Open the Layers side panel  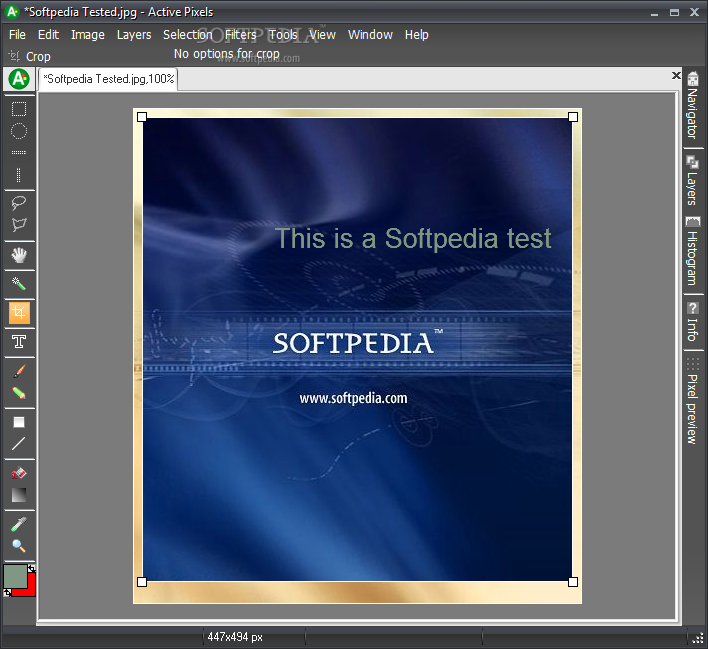click(x=692, y=180)
